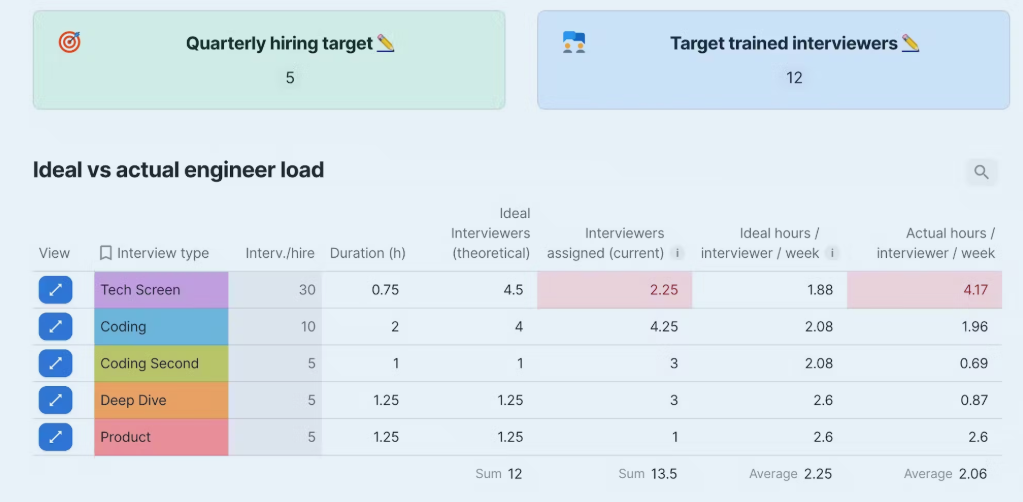Select the highlighted 4.17 actual hours cell

(934, 290)
